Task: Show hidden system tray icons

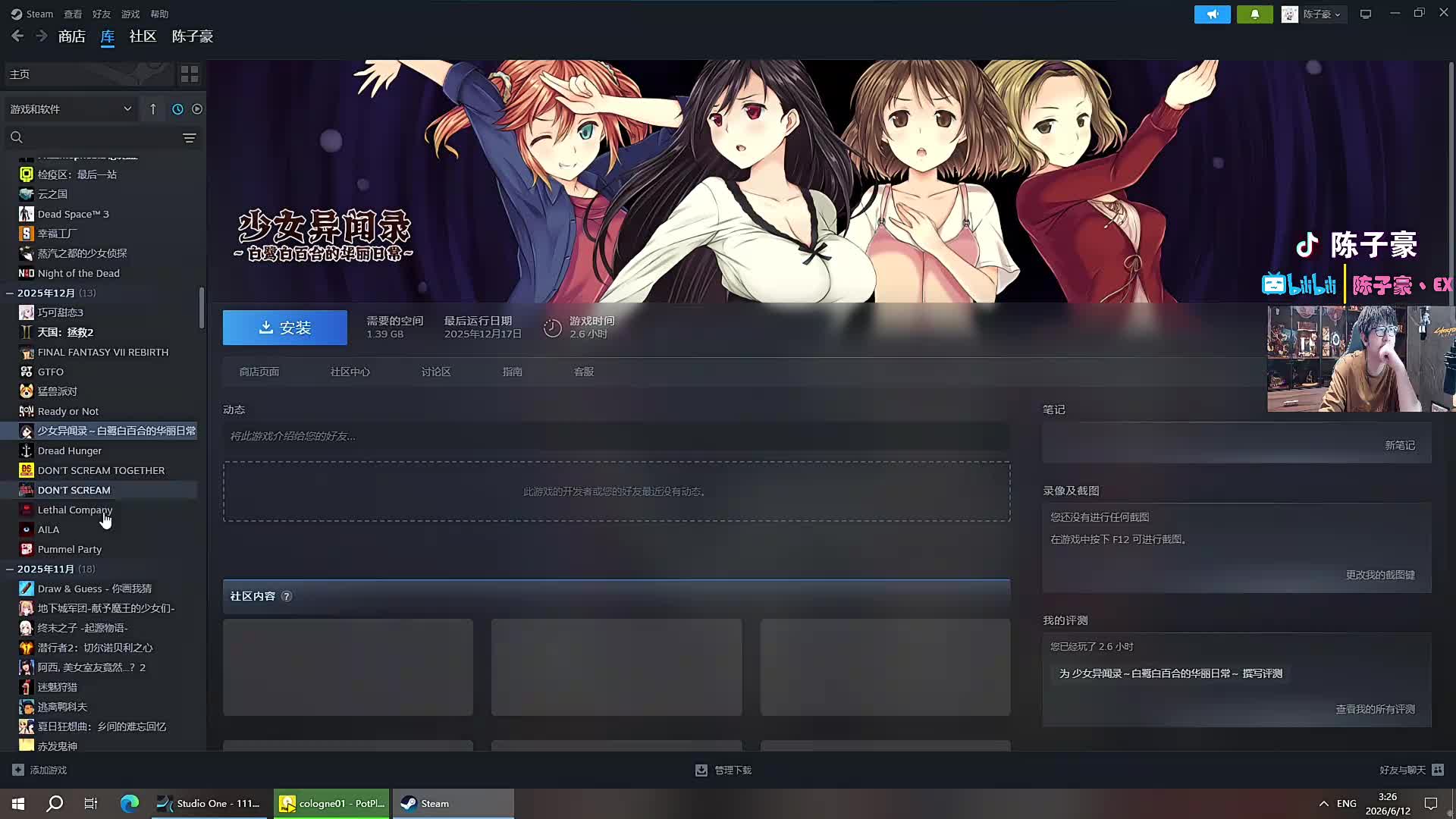Action: [x=1324, y=804]
